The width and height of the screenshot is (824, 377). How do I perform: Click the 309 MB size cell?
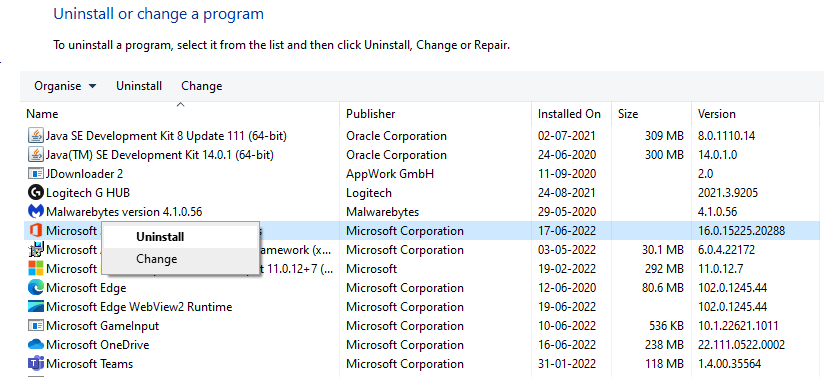(x=664, y=136)
